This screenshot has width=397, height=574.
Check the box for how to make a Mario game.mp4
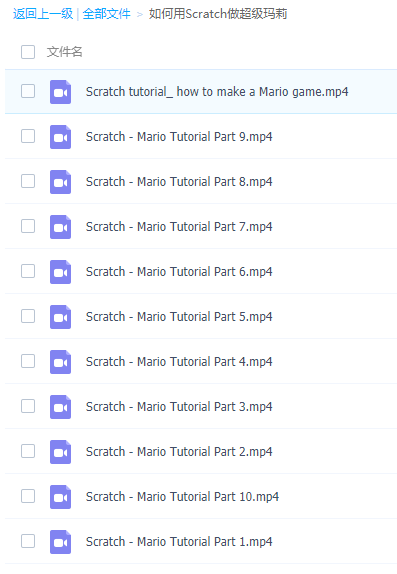28,91
